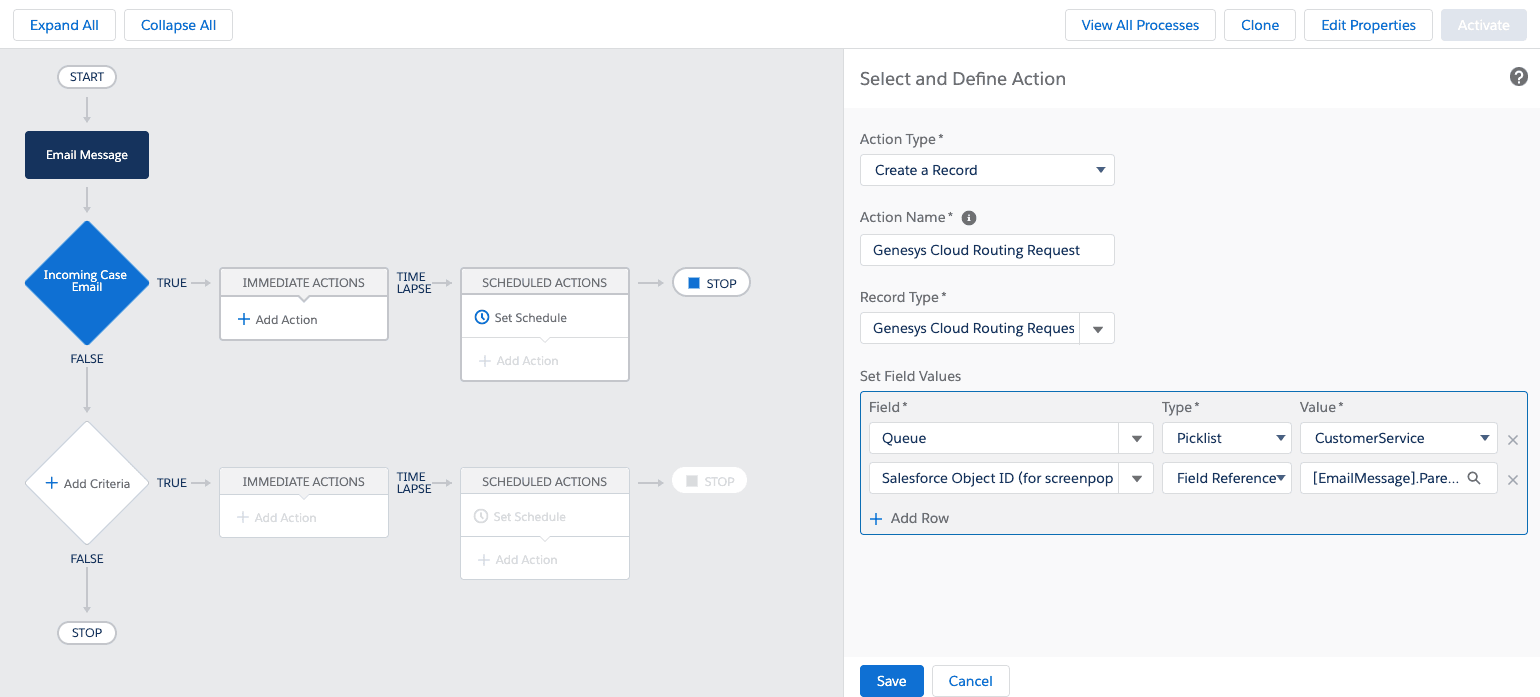
Task: Expand the Type dropdown showing Picklist
Action: point(1280,438)
